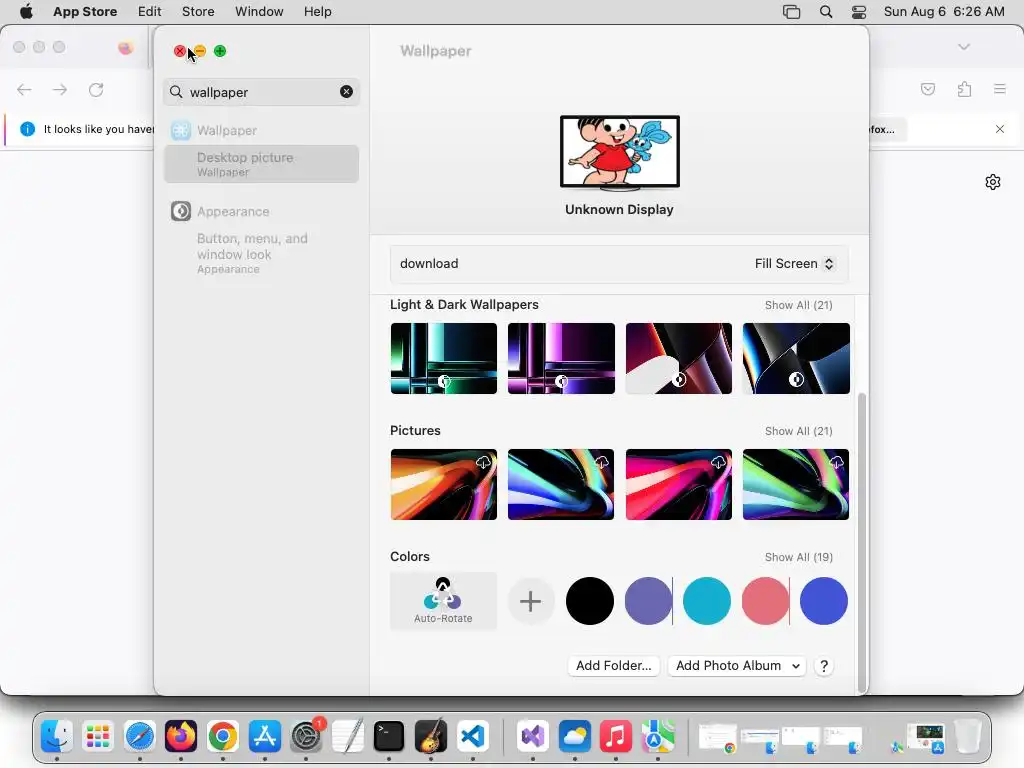Open Button, menu, and window look result

point(261,253)
